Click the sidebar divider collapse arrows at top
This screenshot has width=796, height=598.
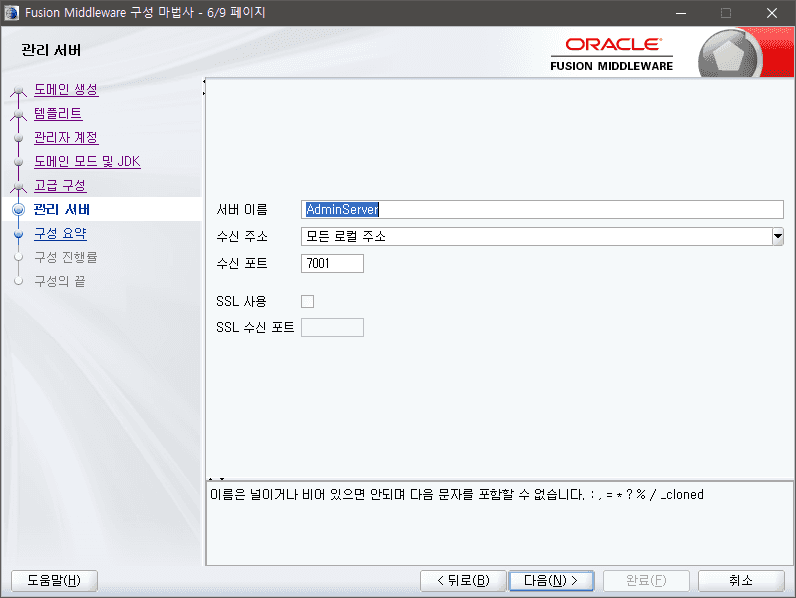tap(204, 87)
